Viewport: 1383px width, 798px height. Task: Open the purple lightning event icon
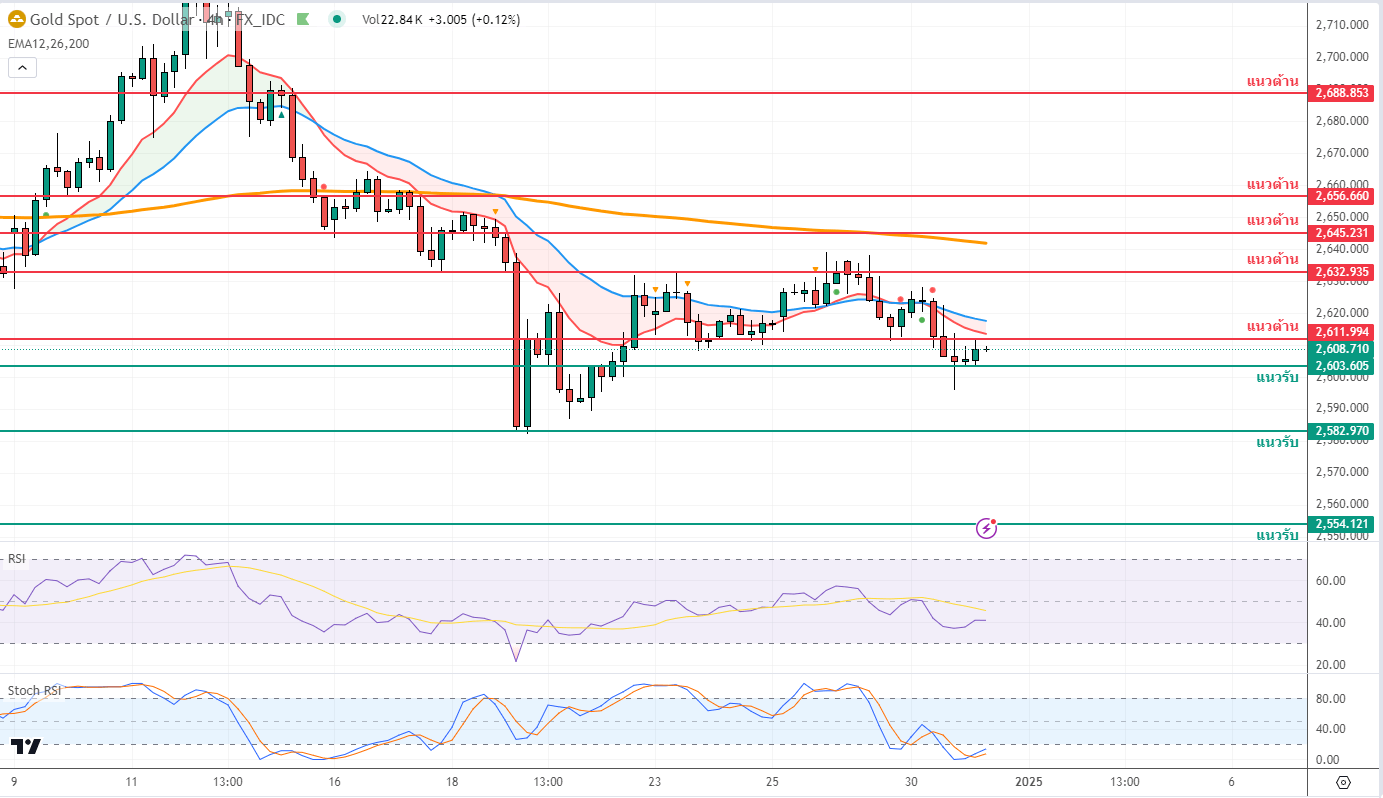click(986, 528)
